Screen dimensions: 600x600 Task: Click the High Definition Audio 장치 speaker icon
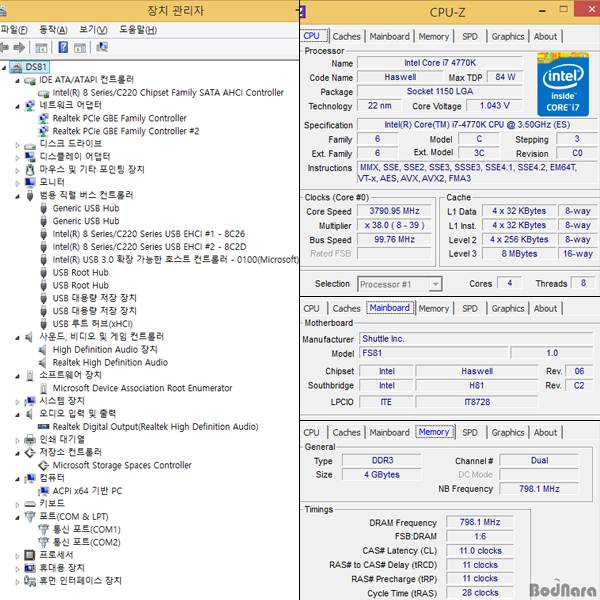pyautogui.click(x=43, y=349)
